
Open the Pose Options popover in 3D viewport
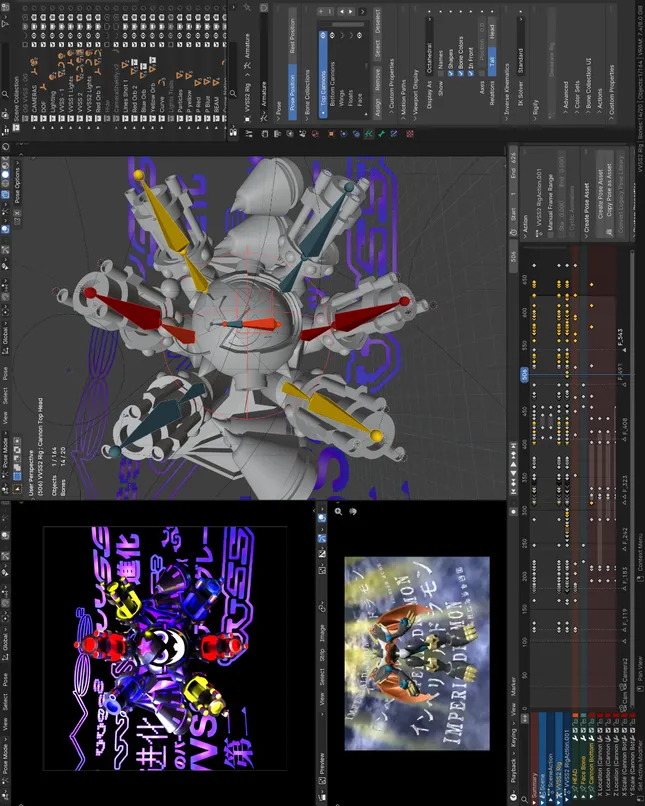[x=17, y=184]
